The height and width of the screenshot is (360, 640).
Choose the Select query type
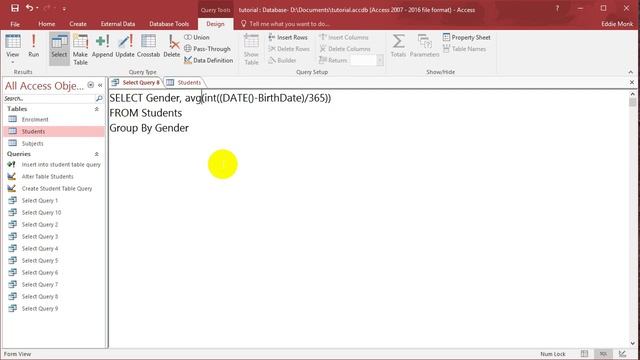click(x=59, y=49)
